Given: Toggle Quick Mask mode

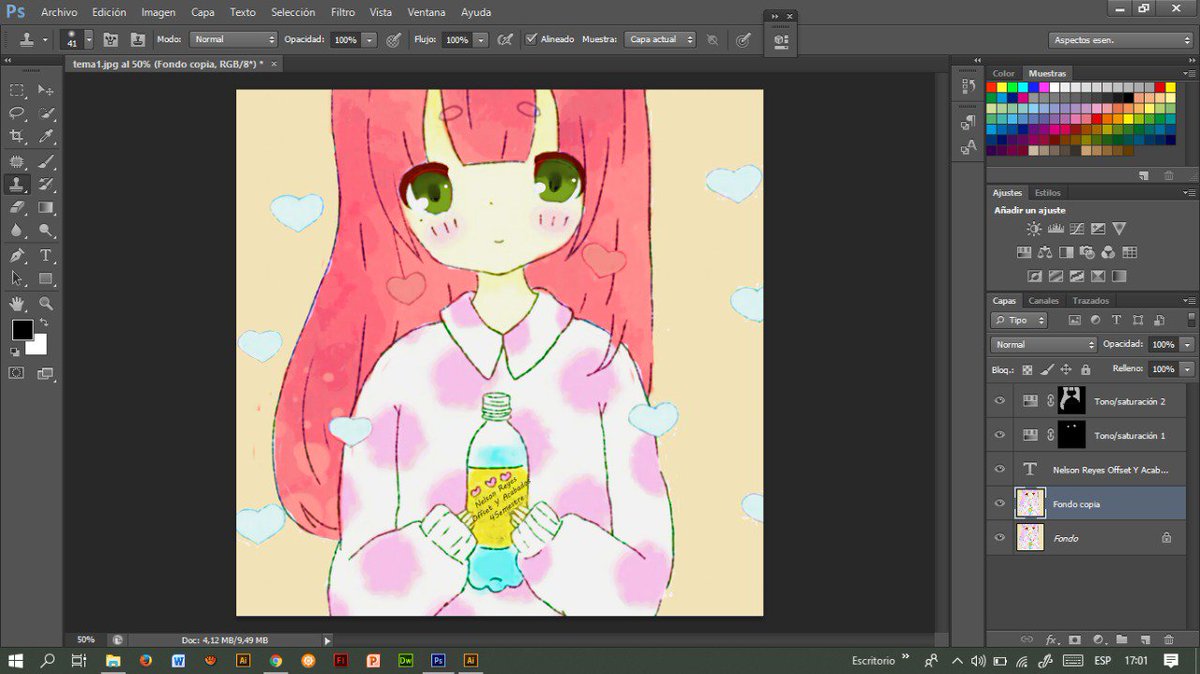Looking at the screenshot, I should coord(17,373).
